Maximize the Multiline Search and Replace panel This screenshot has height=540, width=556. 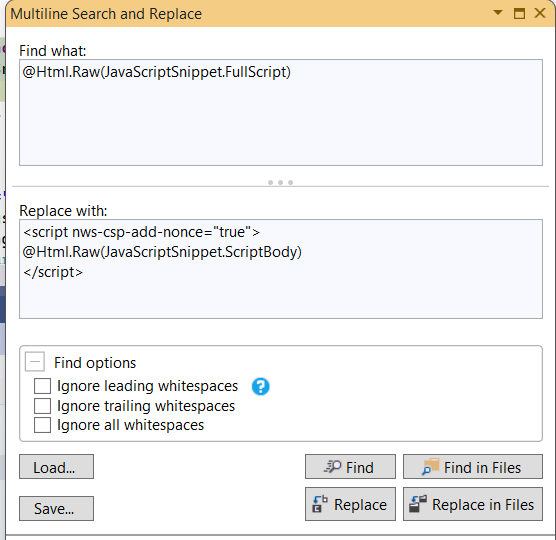(x=519, y=13)
